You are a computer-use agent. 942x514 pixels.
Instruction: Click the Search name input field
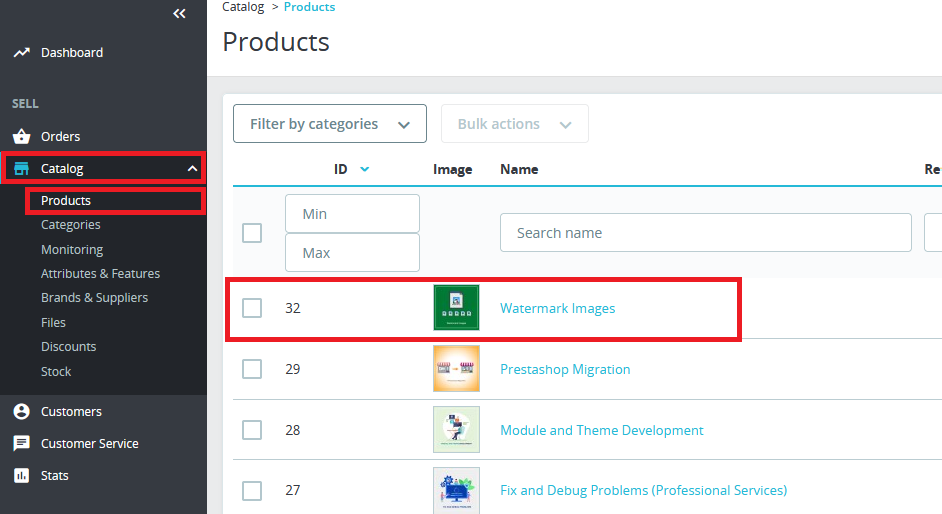(705, 233)
